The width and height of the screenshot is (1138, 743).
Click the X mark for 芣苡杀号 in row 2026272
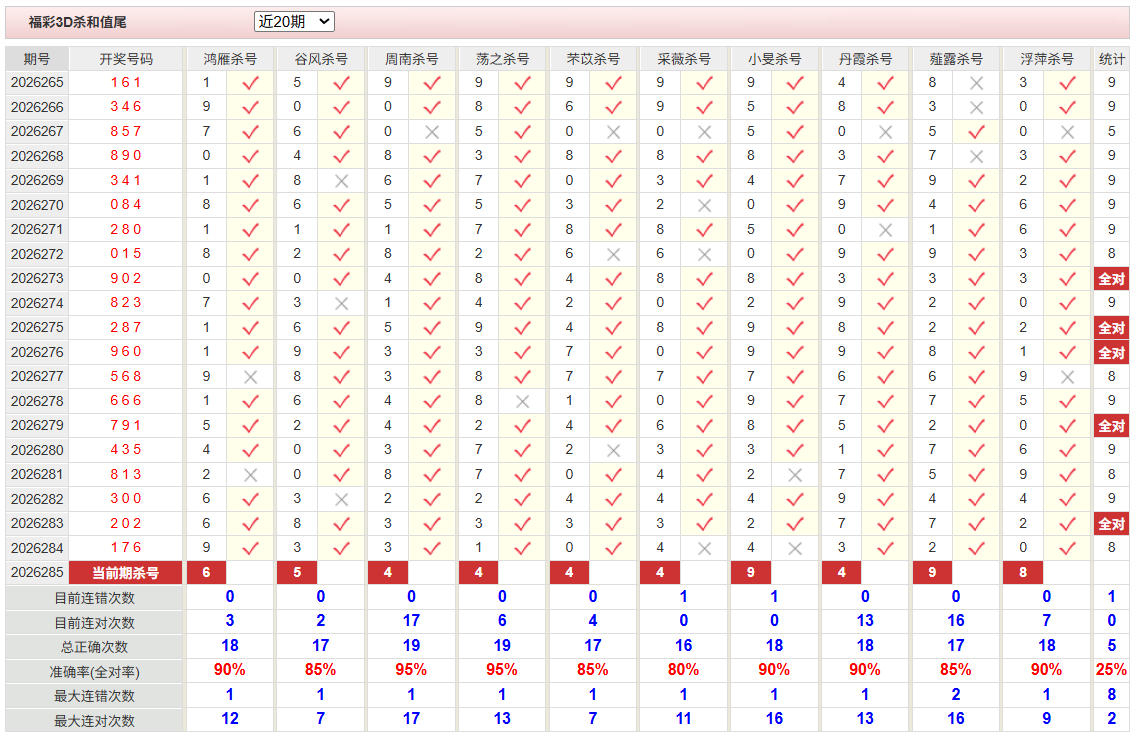[x=613, y=255]
